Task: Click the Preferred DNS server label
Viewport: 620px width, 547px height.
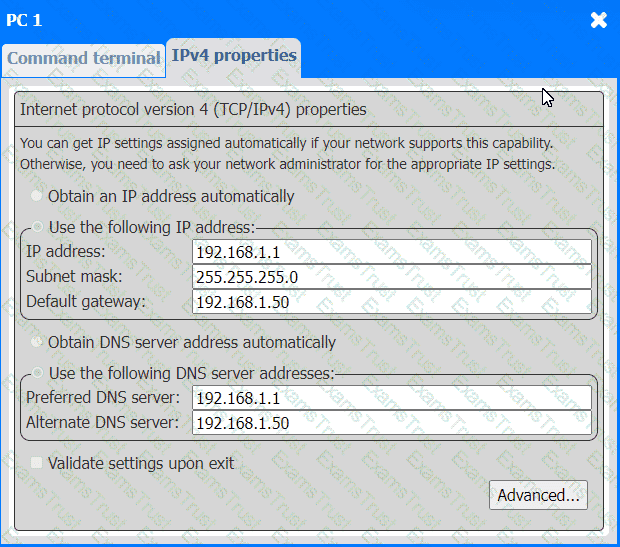Action: pyautogui.click(x=103, y=398)
